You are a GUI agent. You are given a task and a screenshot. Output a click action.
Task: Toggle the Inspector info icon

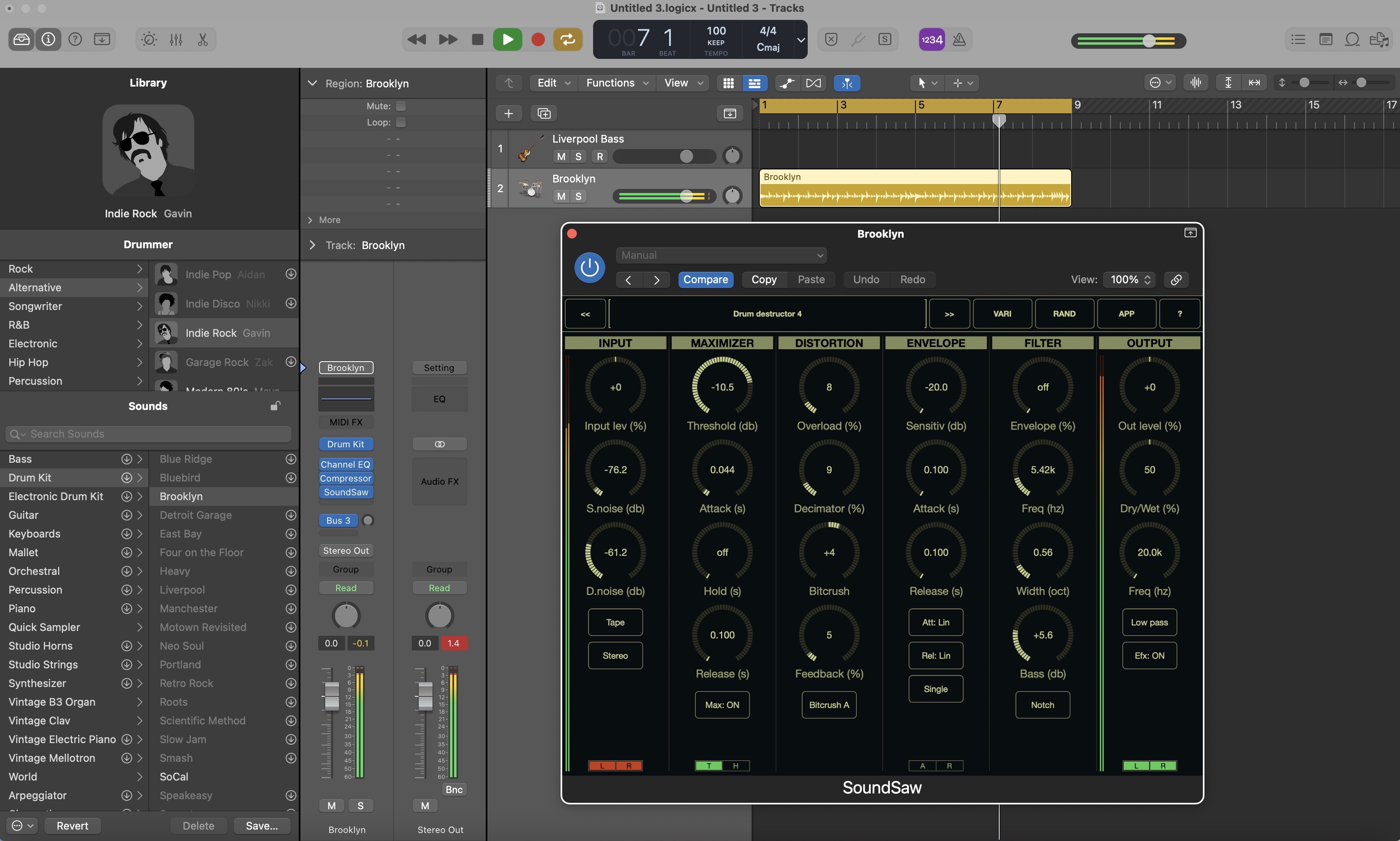pos(48,39)
